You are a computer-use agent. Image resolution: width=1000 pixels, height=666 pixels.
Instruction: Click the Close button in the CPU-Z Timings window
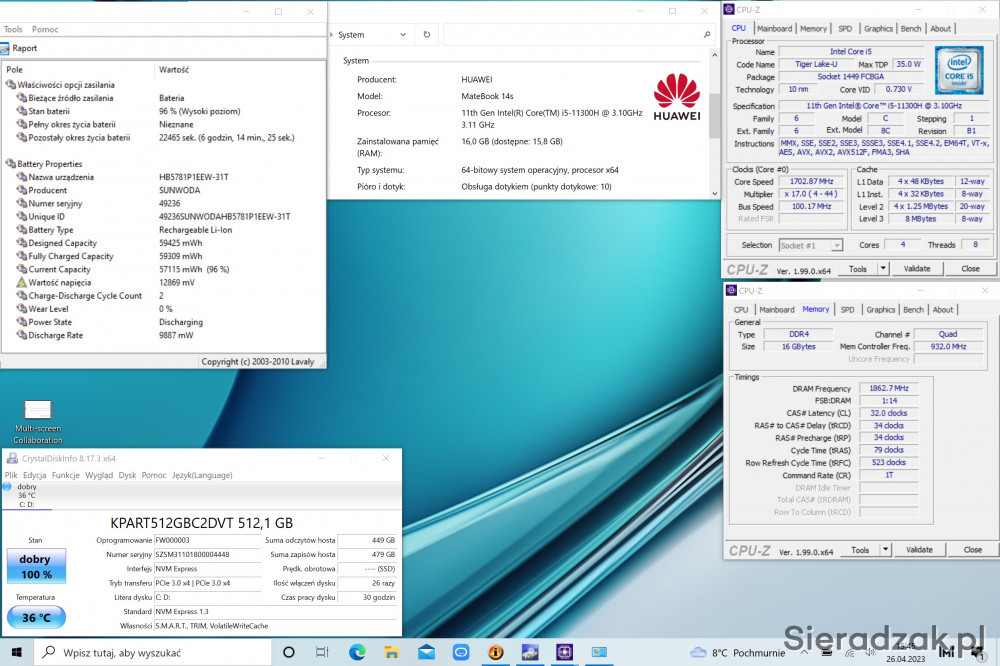[x=973, y=549]
